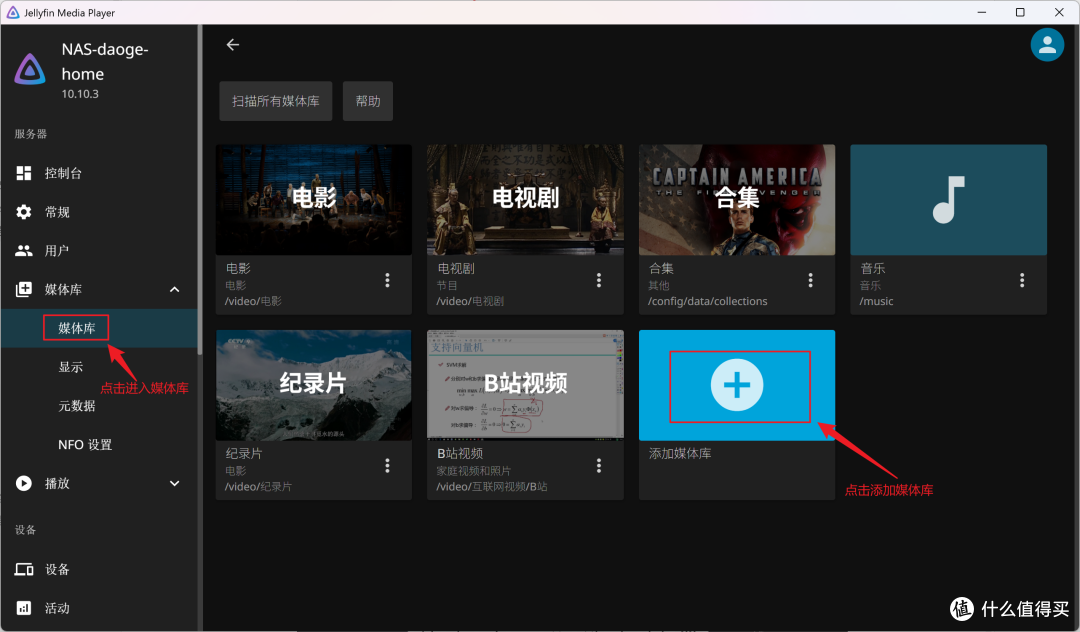1080x632 pixels.
Task: Open the 电影 library thumbnail
Action: point(314,200)
